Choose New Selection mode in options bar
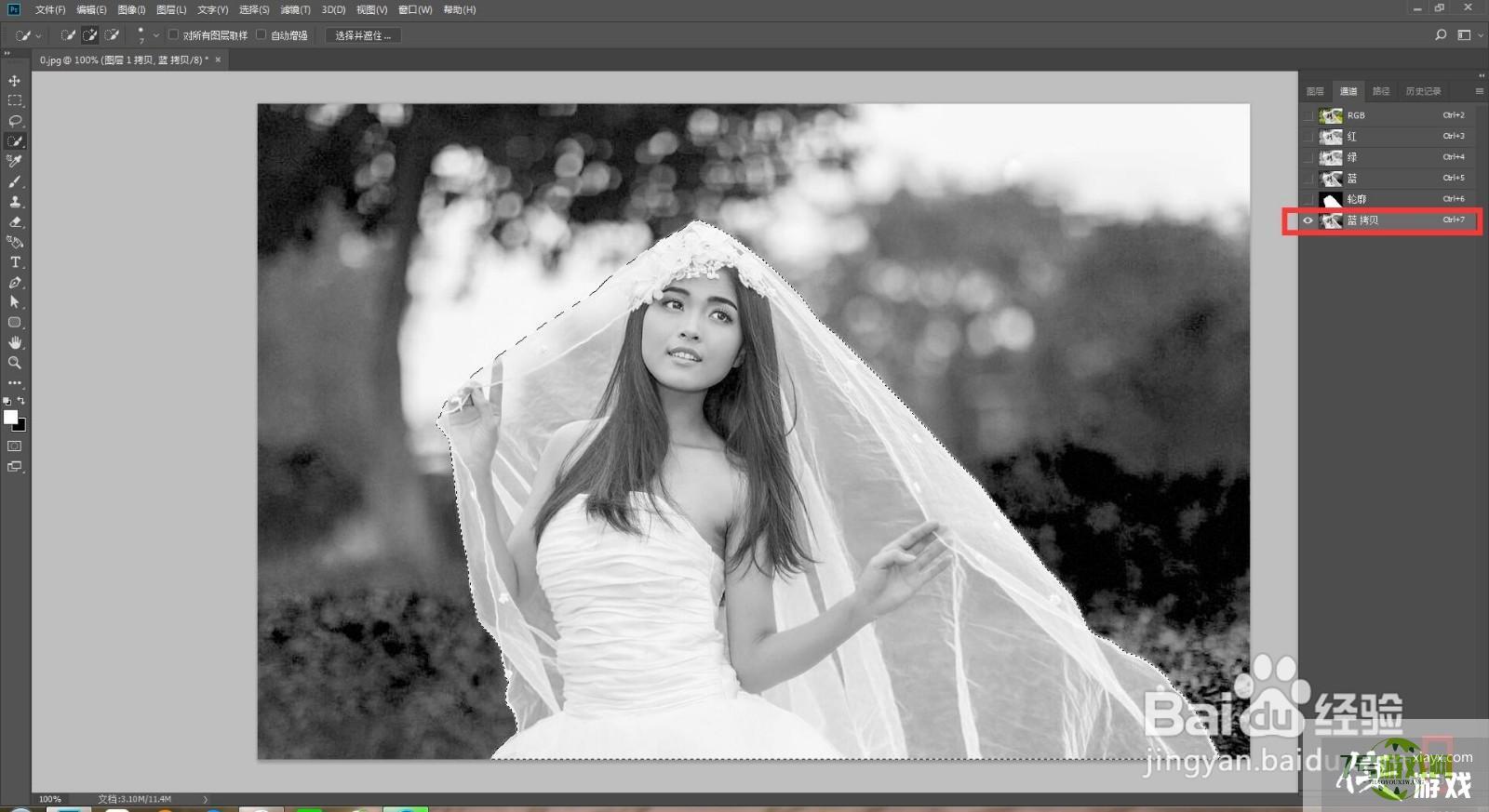Image resolution: width=1489 pixels, height=812 pixels. tap(68, 35)
